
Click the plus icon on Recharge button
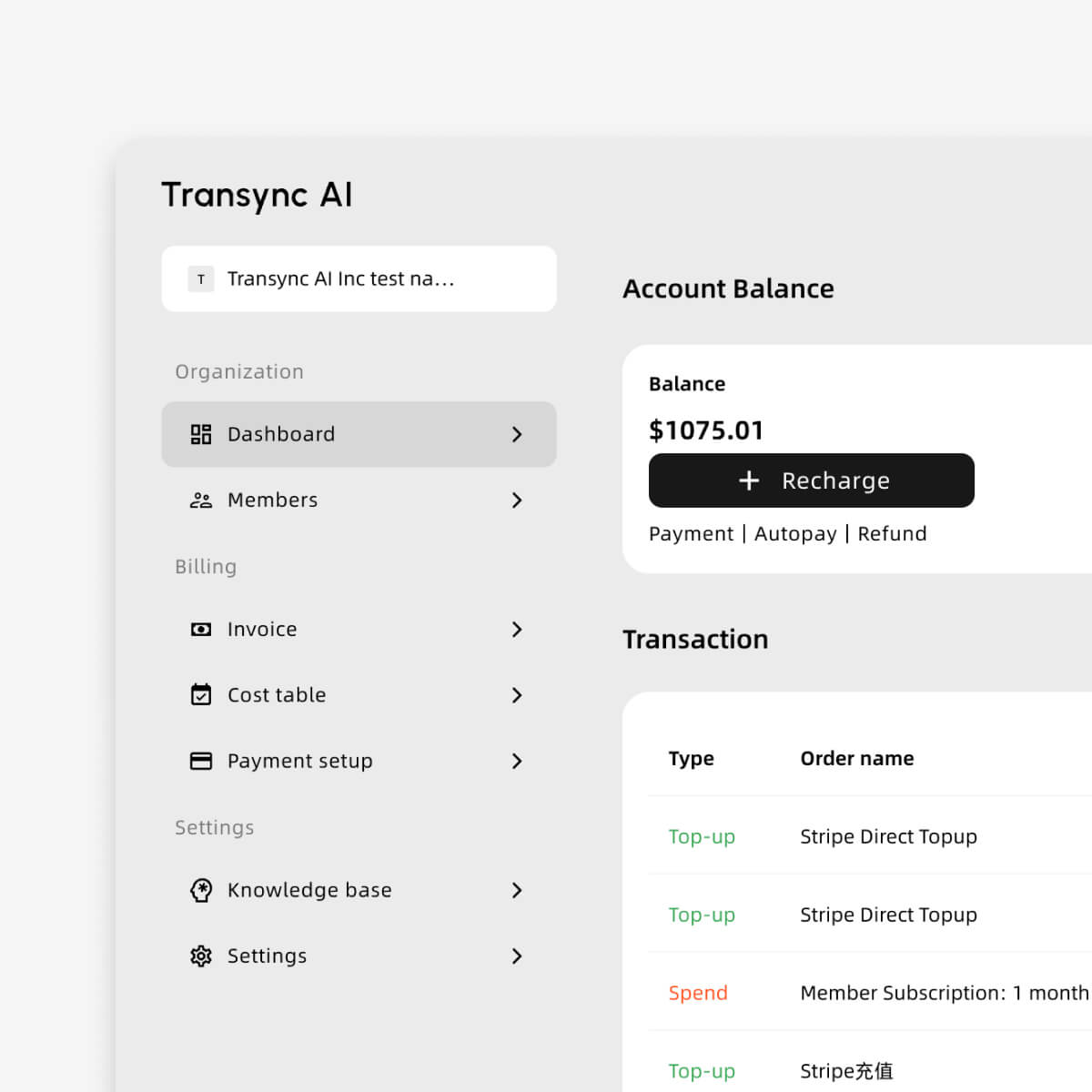point(748,480)
